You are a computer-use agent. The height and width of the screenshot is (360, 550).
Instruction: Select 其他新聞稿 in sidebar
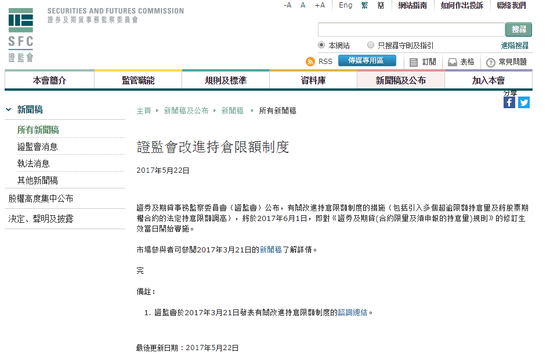[38, 180]
